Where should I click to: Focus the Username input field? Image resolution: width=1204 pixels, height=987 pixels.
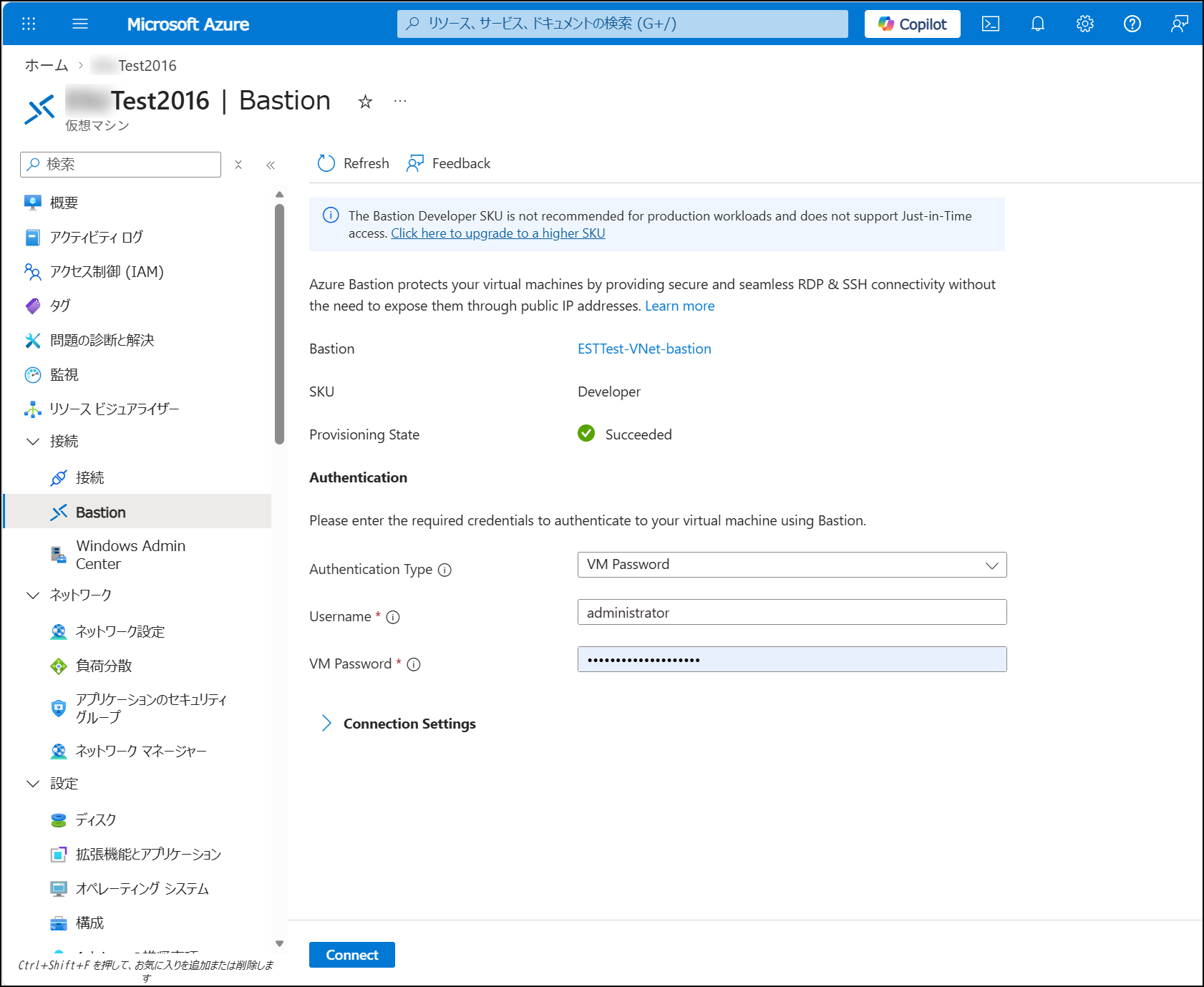pyautogui.click(x=792, y=612)
